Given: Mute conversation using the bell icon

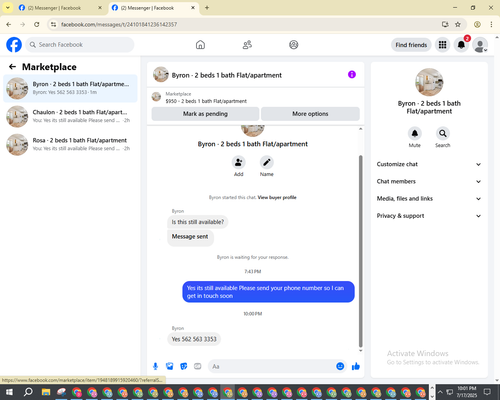Looking at the screenshot, I should click(415, 133).
